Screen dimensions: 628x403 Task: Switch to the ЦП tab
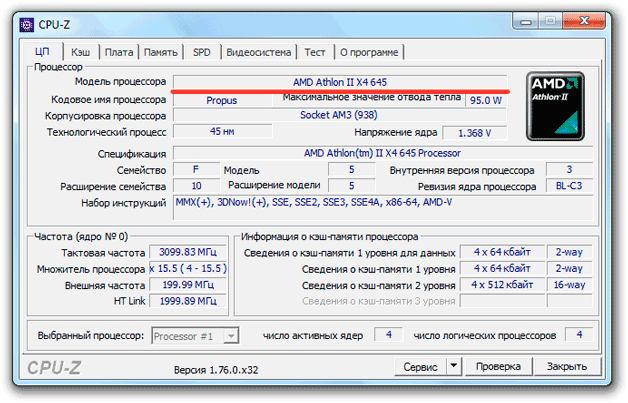click(42, 52)
